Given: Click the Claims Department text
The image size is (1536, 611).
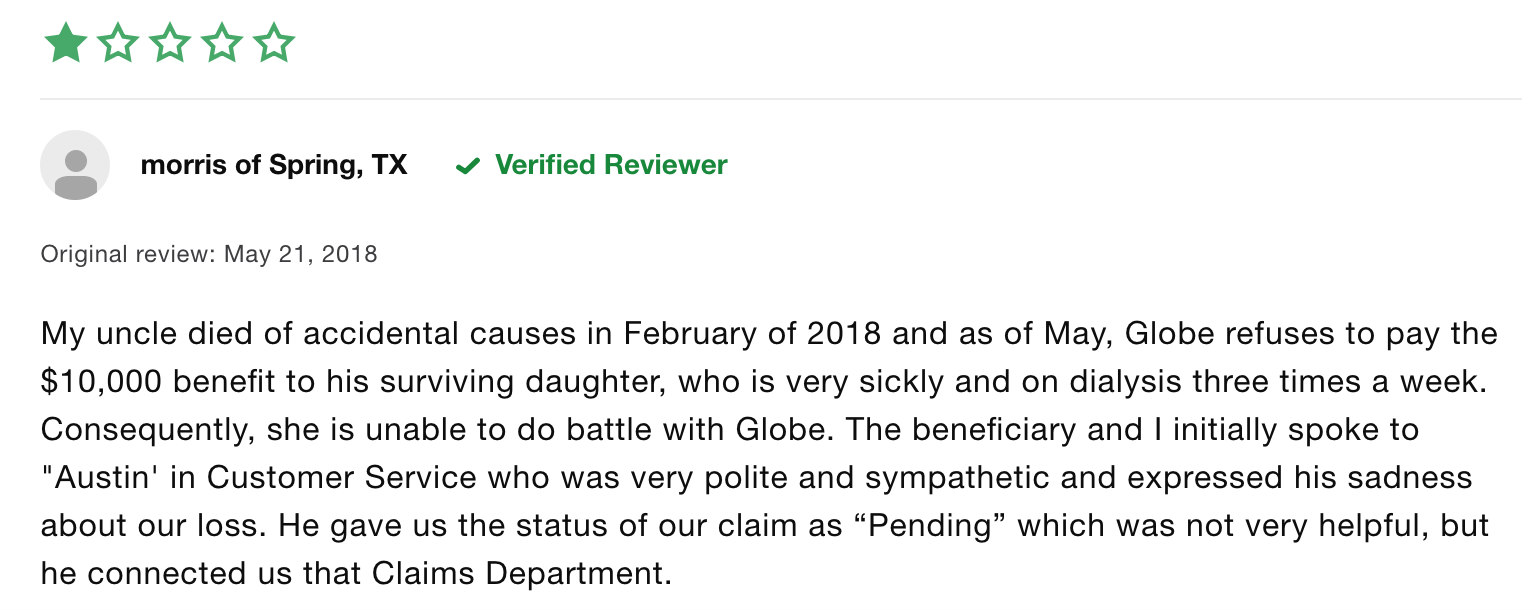Looking at the screenshot, I should [520, 574].
